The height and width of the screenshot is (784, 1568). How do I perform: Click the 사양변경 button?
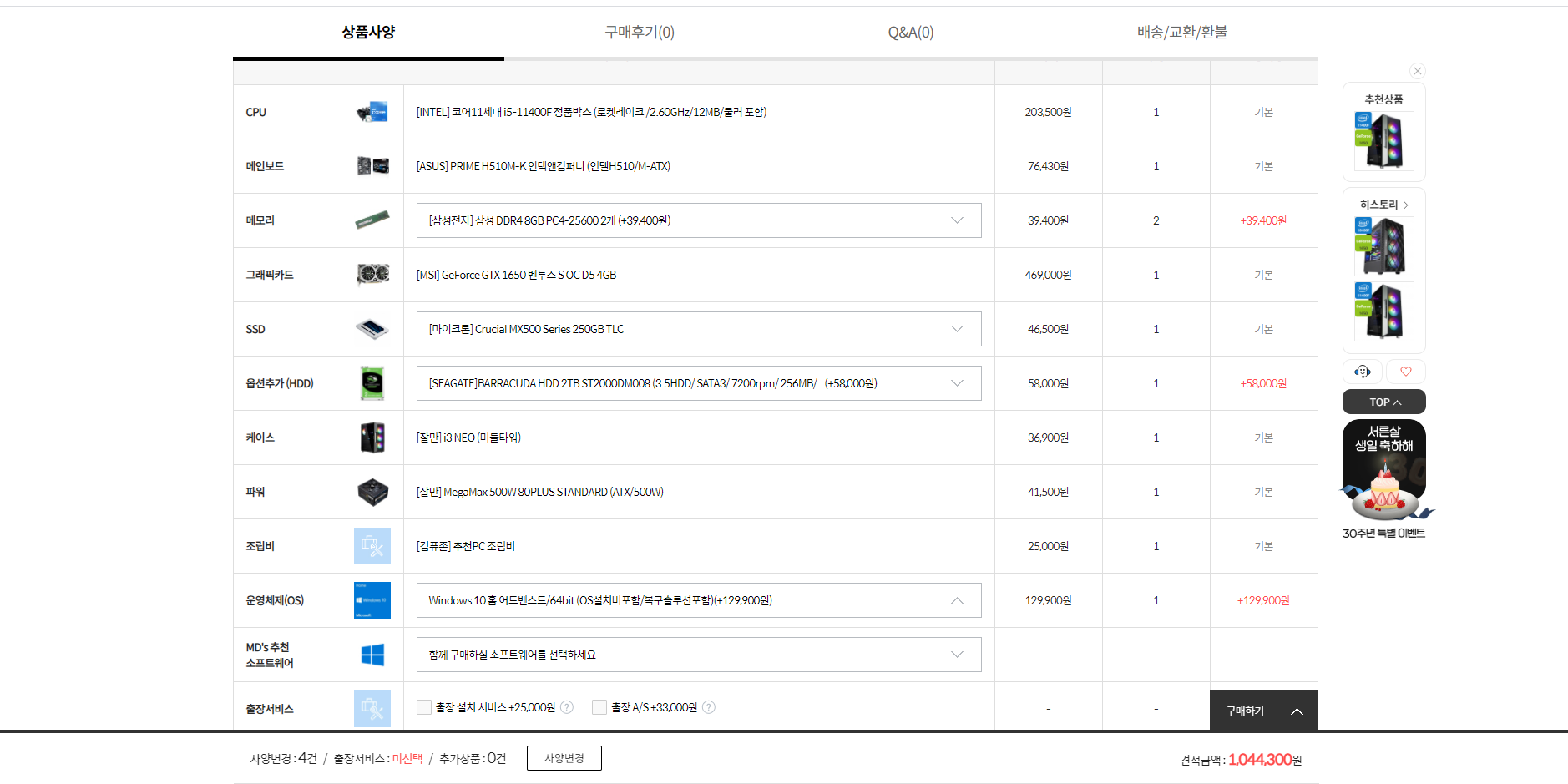[x=564, y=758]
